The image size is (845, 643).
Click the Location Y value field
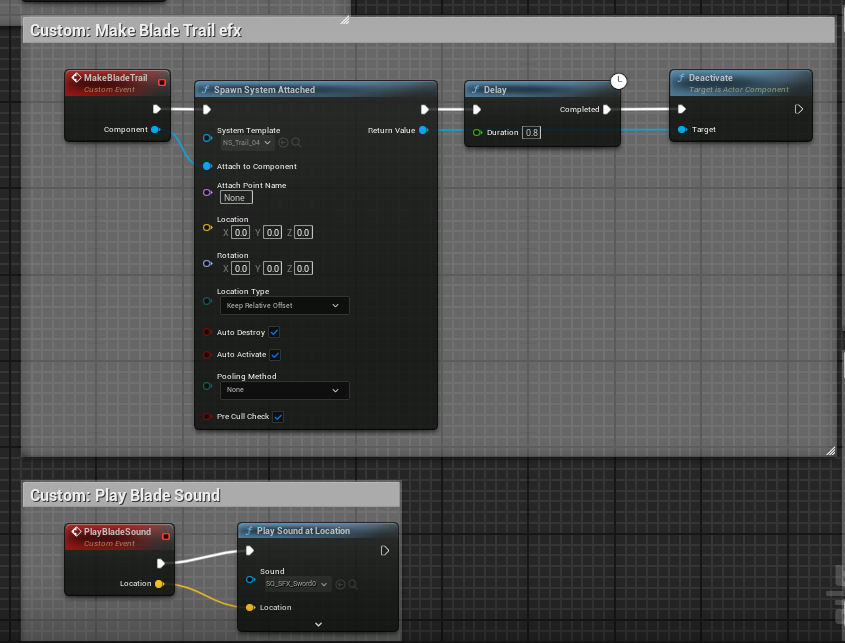tap(273, 232)
